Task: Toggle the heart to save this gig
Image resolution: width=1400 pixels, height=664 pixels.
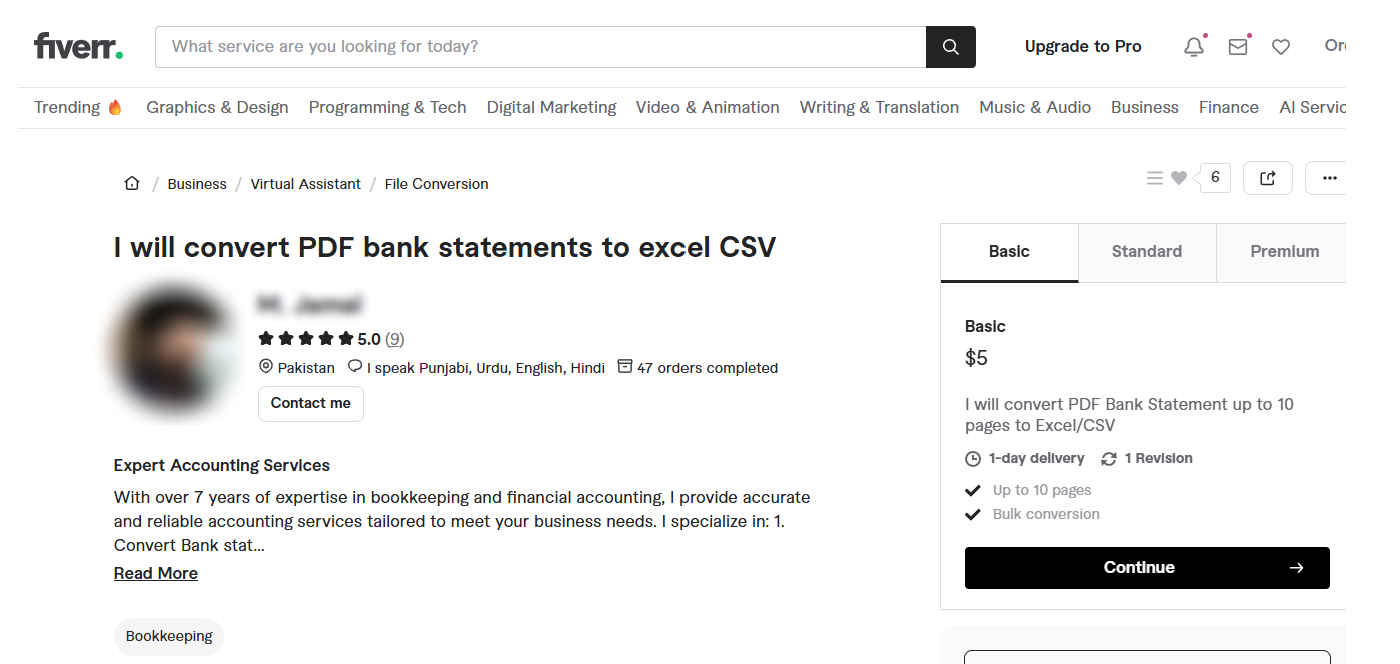Action: click(x=1179, y=177)
